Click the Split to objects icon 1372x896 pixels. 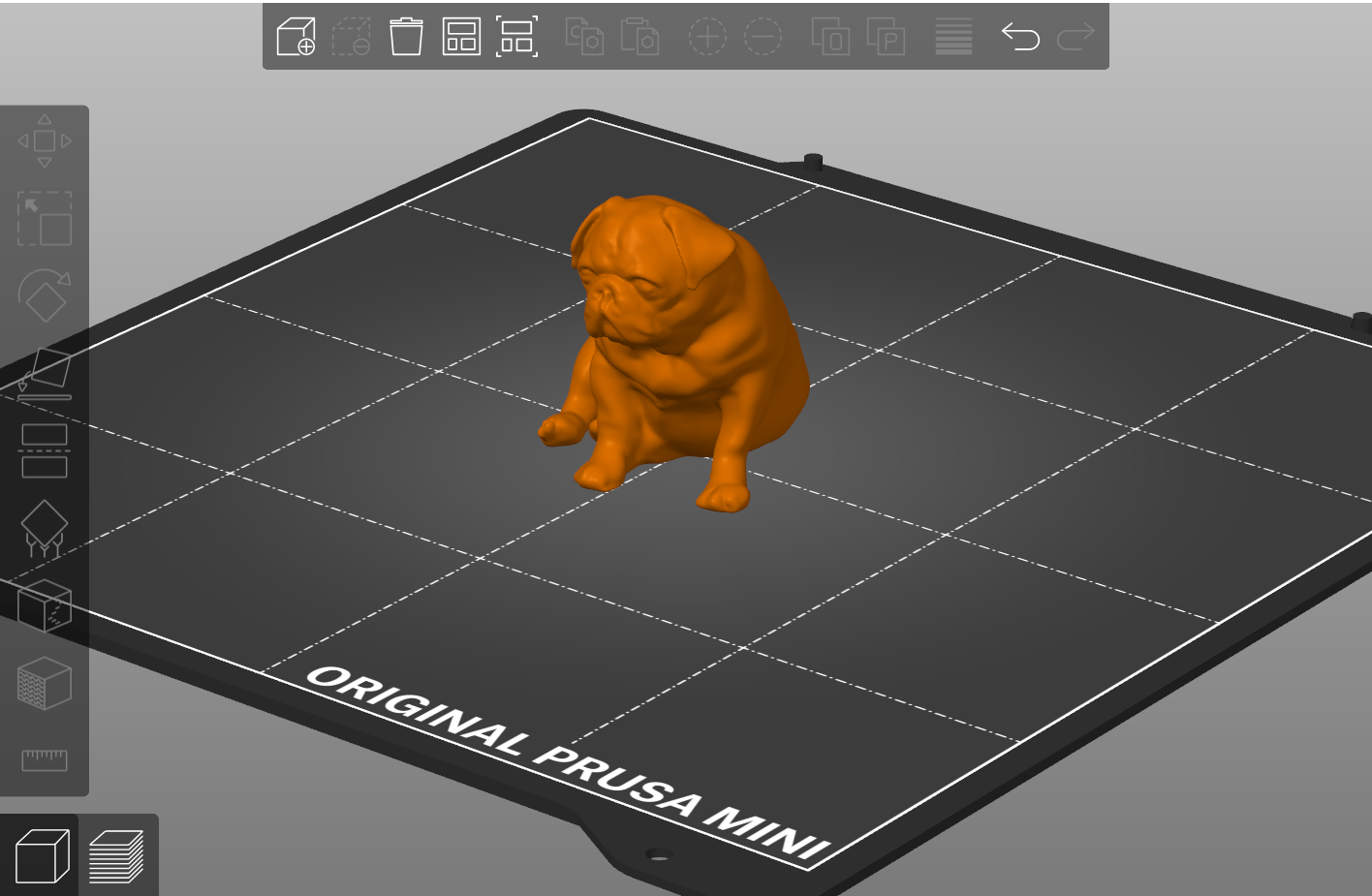click(x=830, y=37)
